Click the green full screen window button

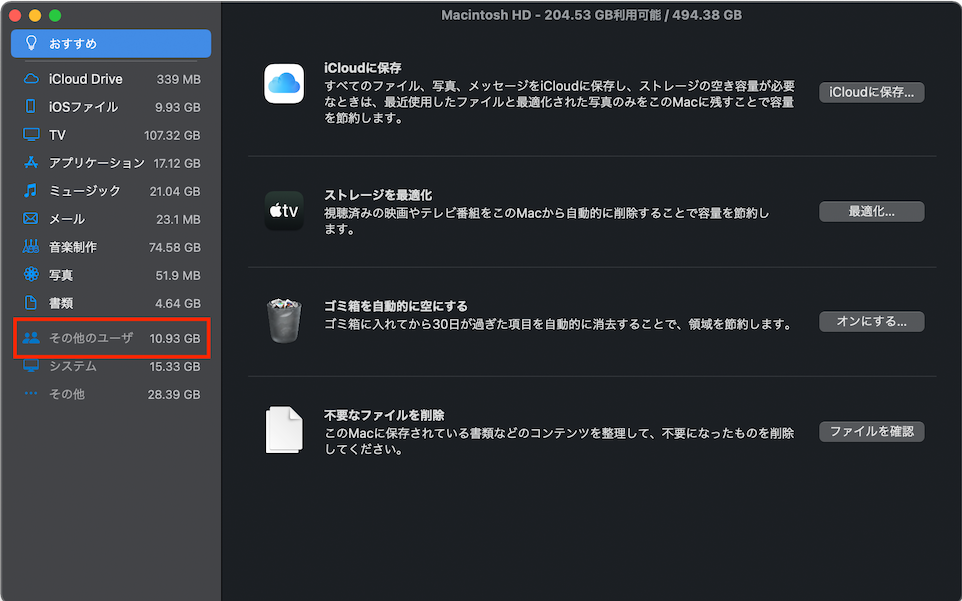tap(55, 15)
